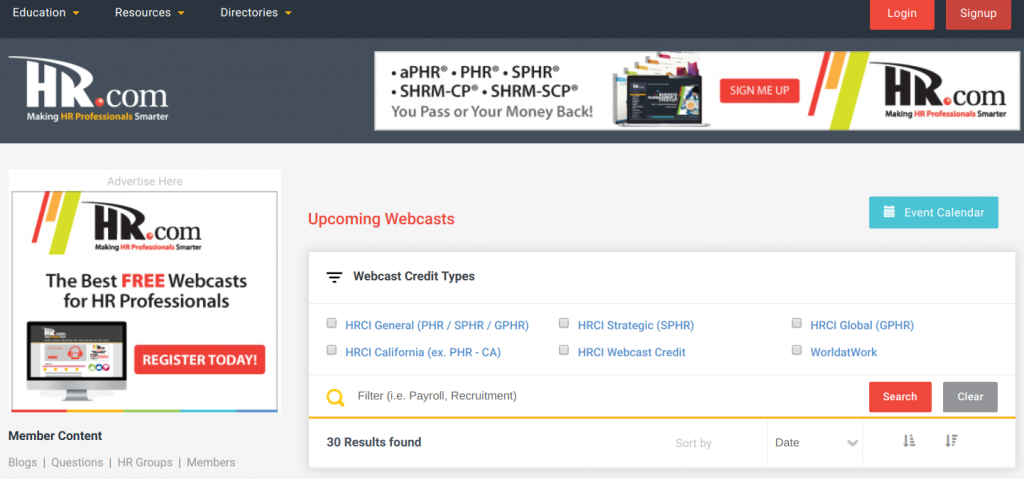
Task: Tick HRCI California (ex. PHR - CA) checkbox
Action: pyautogui.click(x=332, y=350)
